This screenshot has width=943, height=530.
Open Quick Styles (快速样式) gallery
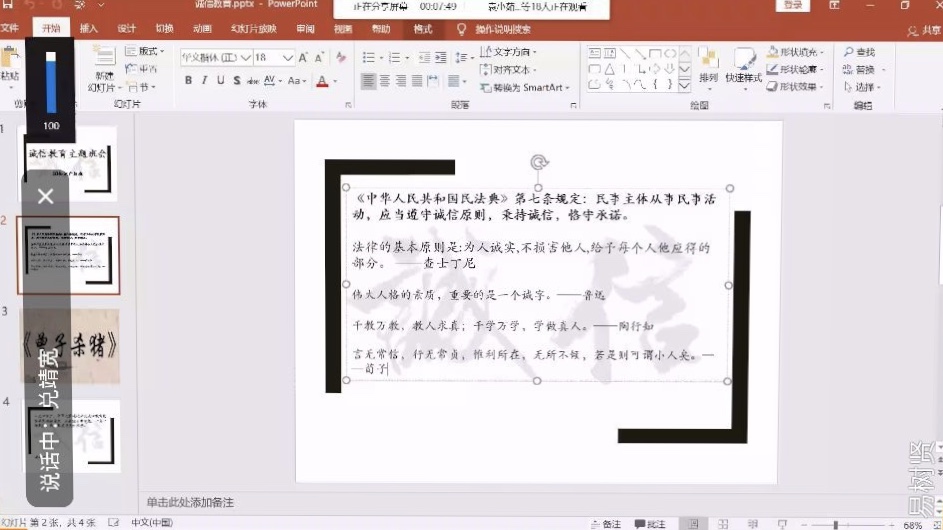[x=743, y=64]
